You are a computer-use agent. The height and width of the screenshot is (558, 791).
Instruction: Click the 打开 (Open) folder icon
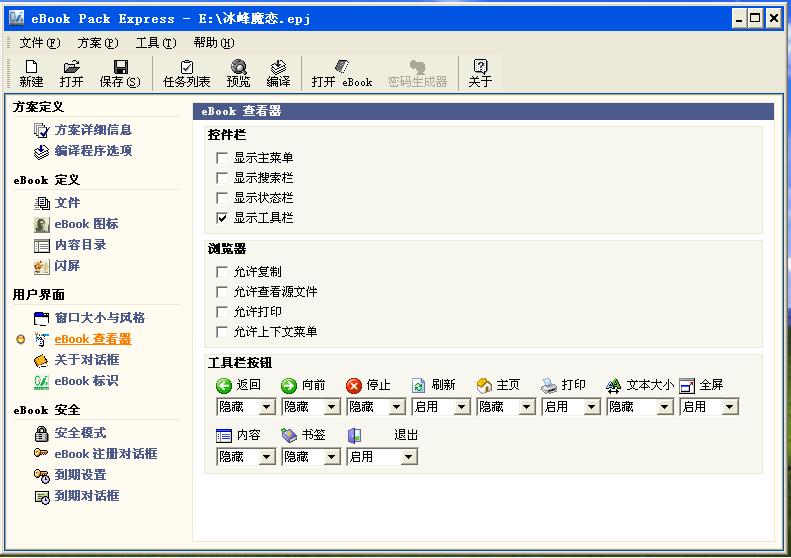pyautogui.click(x=72, y=67)
